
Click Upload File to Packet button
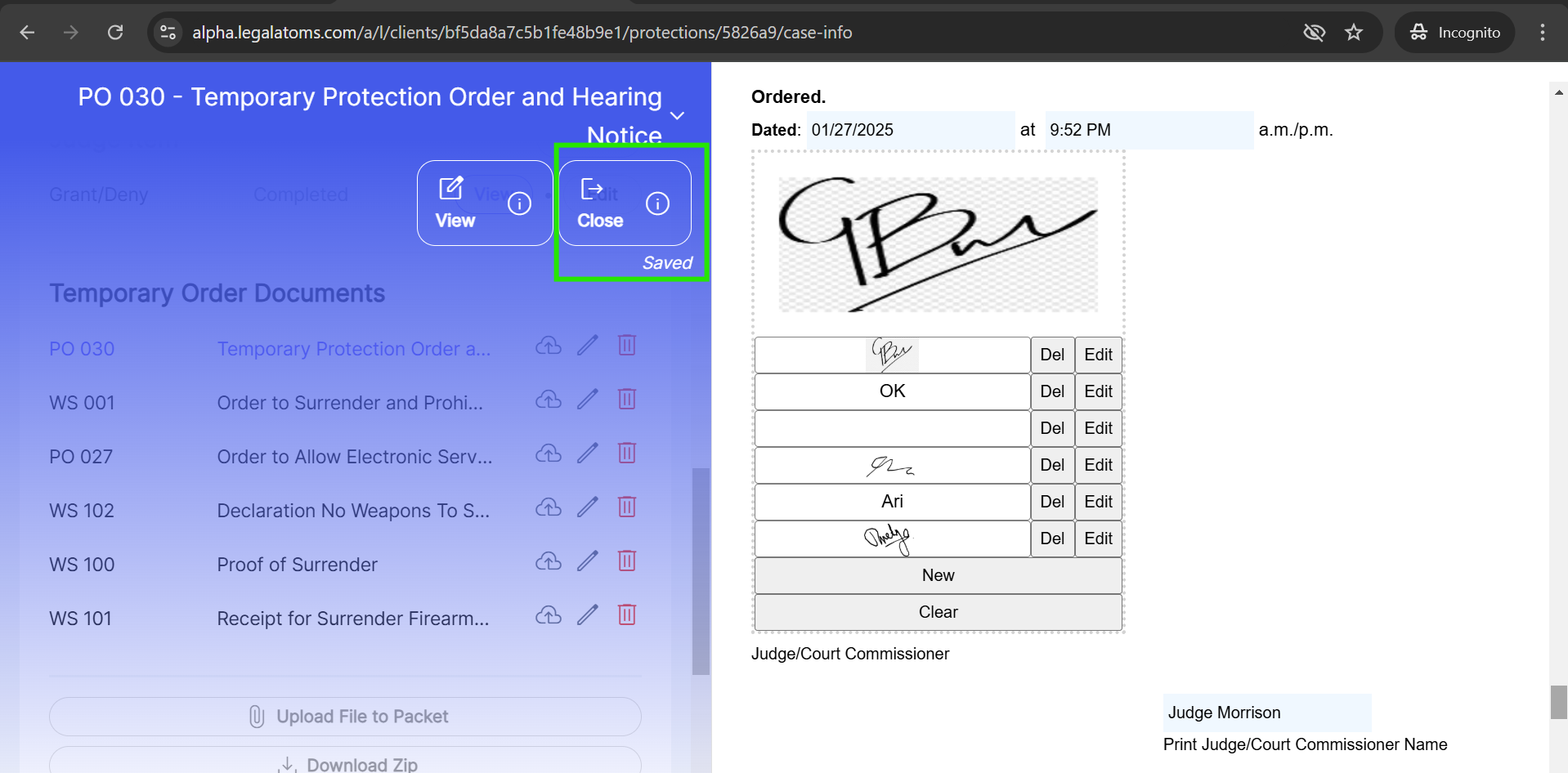(345, 717)
